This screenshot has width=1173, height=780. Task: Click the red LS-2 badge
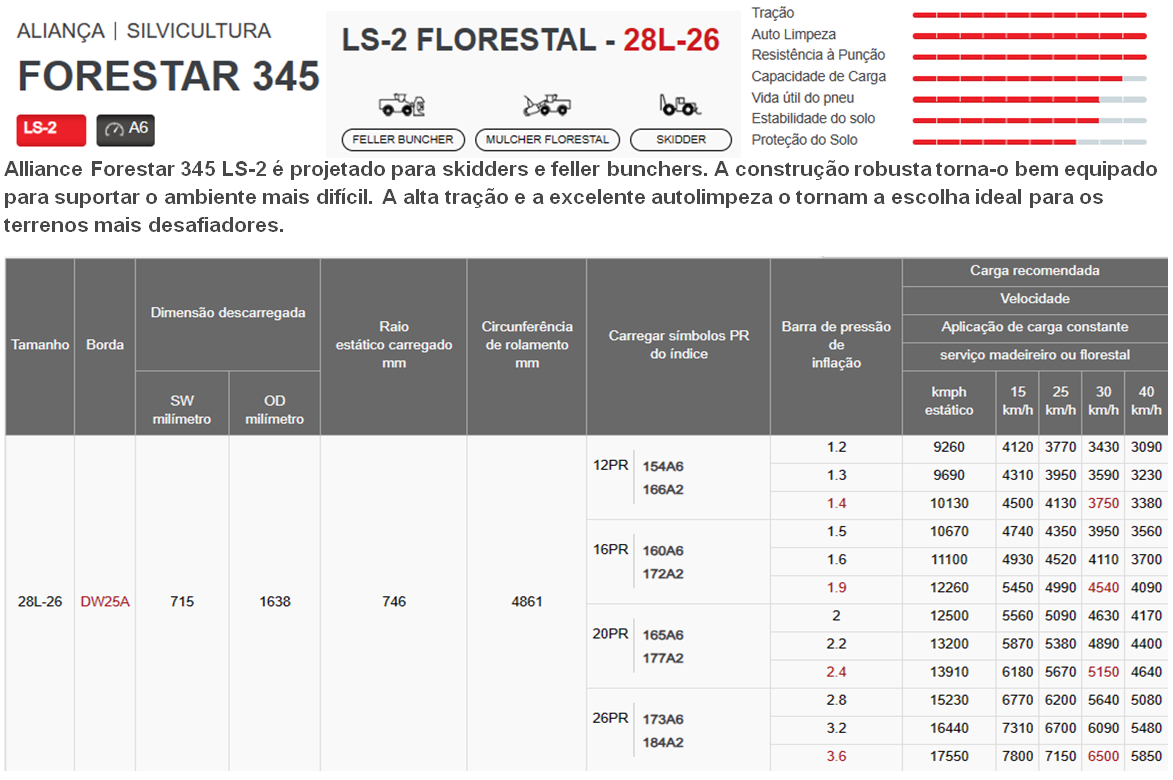tap(51, 129)
